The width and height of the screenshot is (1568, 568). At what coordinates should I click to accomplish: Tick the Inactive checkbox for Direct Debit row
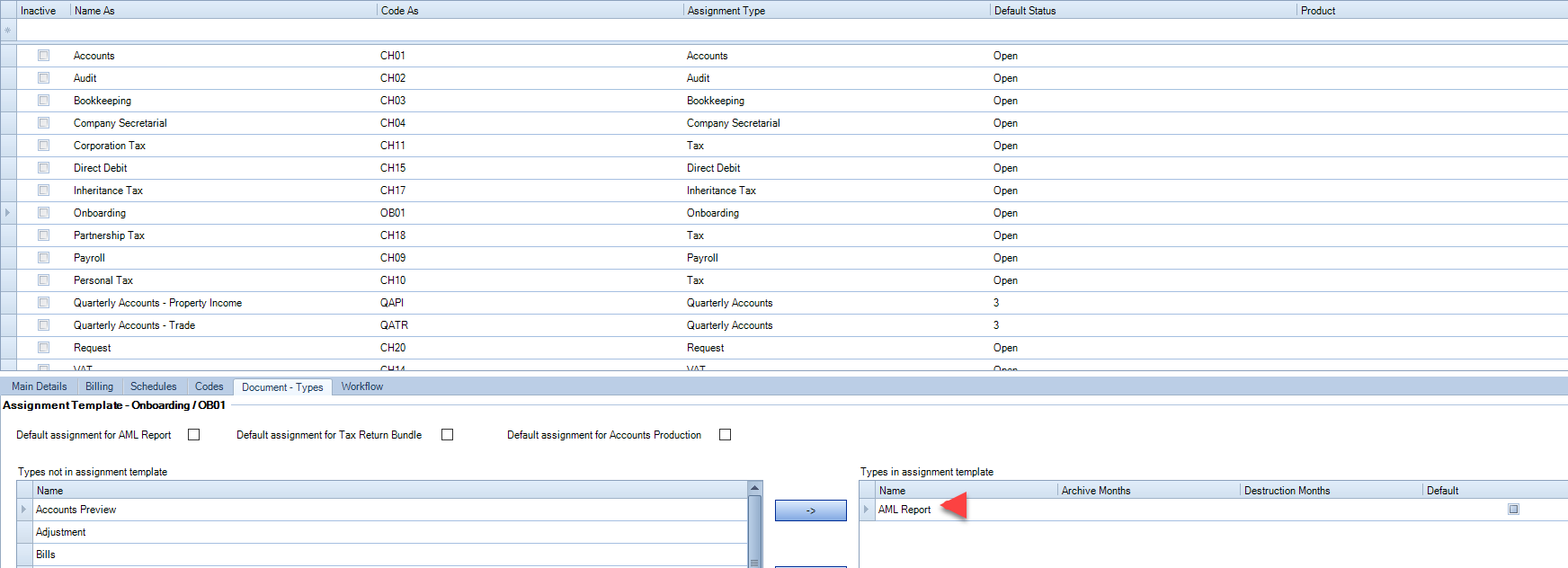point(43,168)
